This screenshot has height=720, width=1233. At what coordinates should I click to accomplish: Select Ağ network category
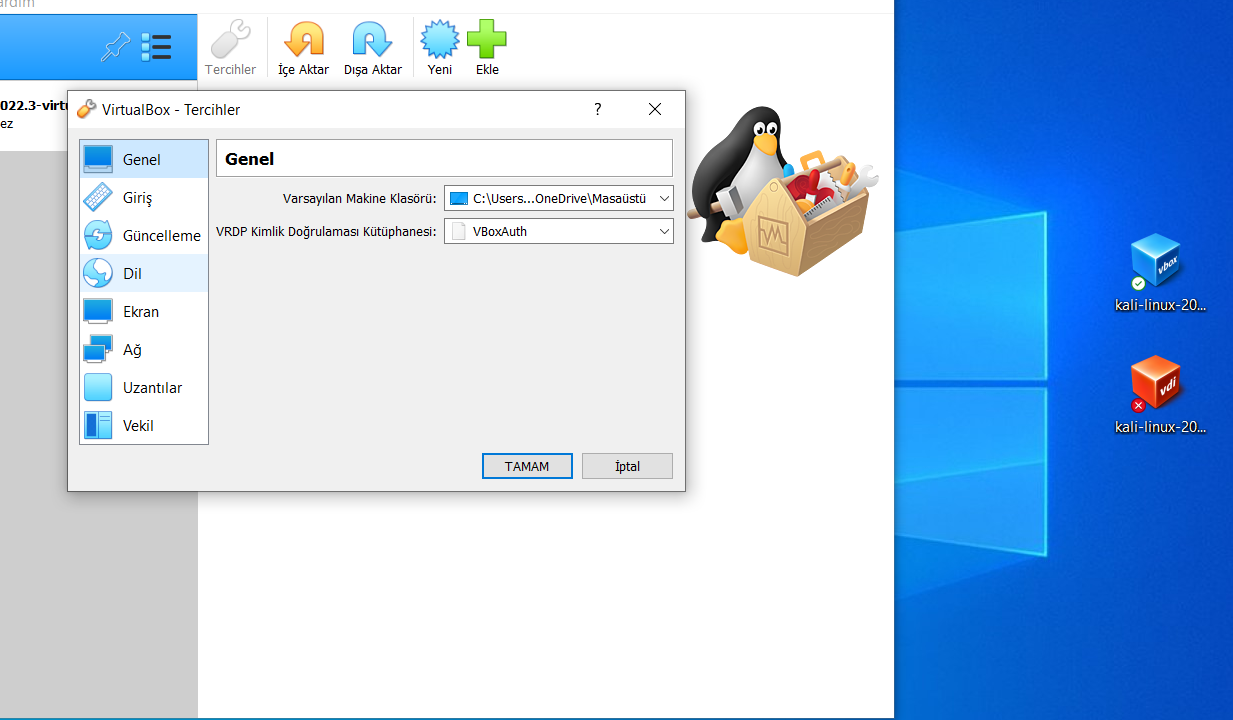click(144, 350)
